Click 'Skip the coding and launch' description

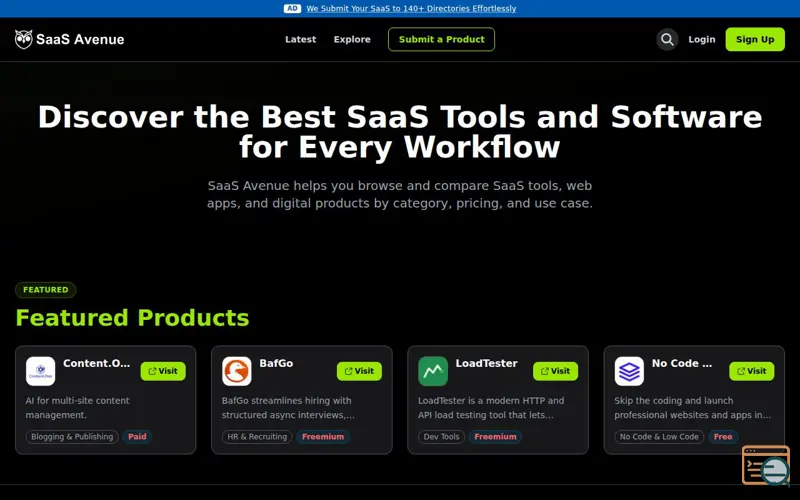692,408
